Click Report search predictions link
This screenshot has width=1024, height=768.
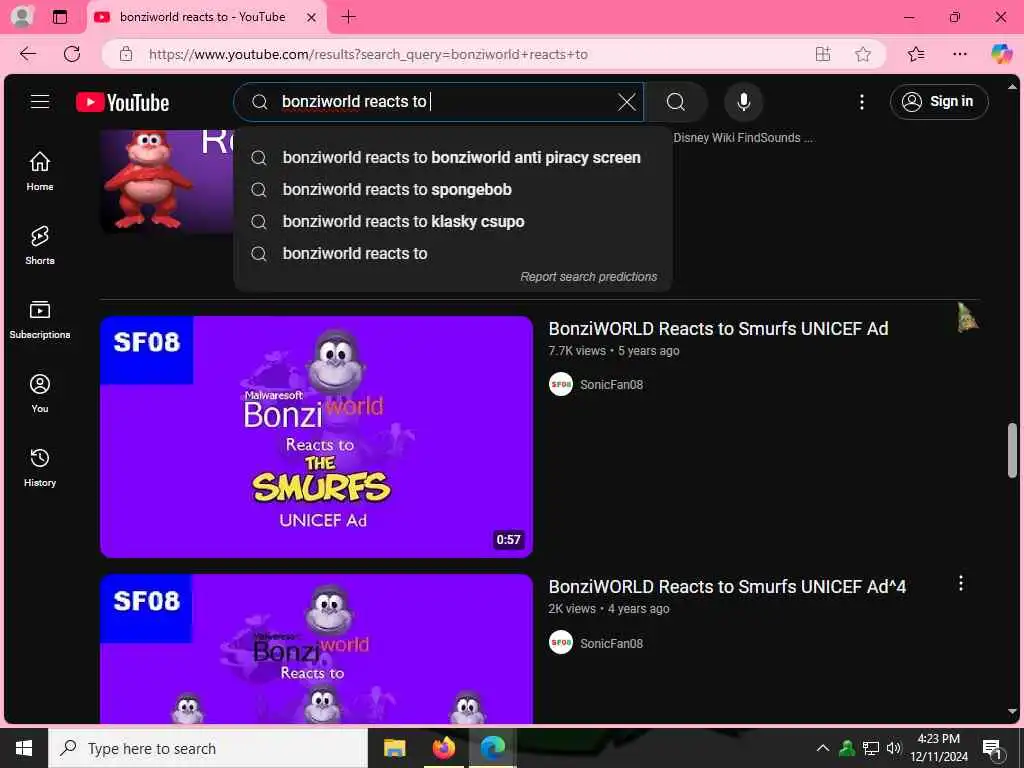[588, 277]
